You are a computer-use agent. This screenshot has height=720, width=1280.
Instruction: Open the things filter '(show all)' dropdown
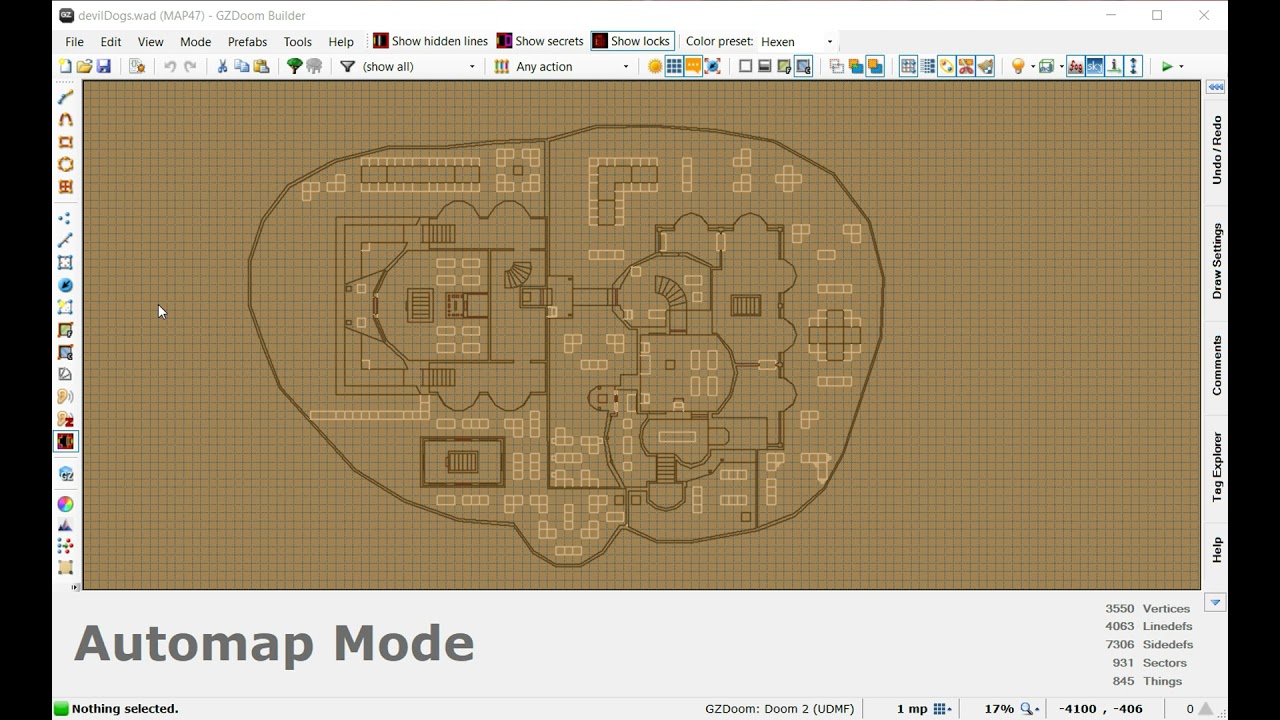[x=419, y=66]
